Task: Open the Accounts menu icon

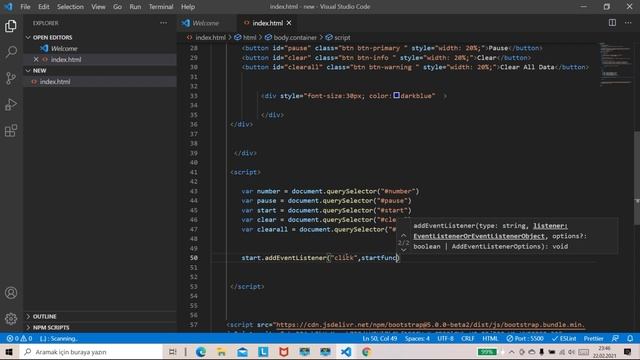Action: (x=11, y=293)
